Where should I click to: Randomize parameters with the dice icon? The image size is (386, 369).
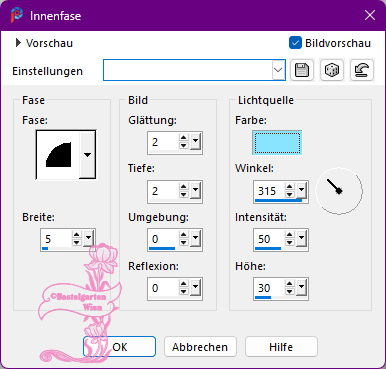point(332,70)
